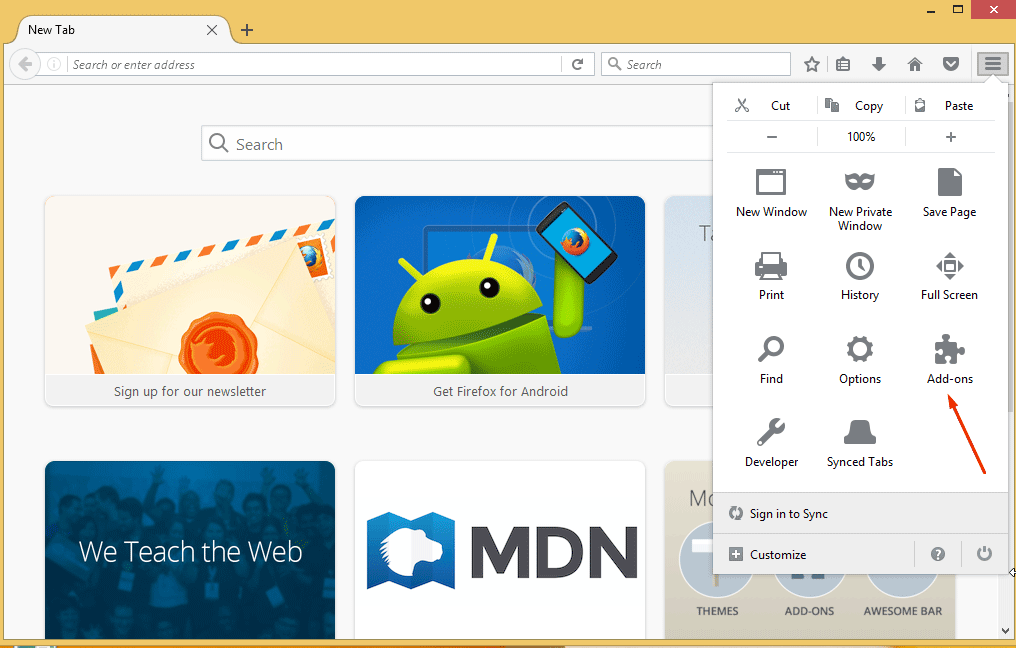This screenshot has width=1016, height=648.
Task: Select the New Tab tab
Action: (122, 30)
